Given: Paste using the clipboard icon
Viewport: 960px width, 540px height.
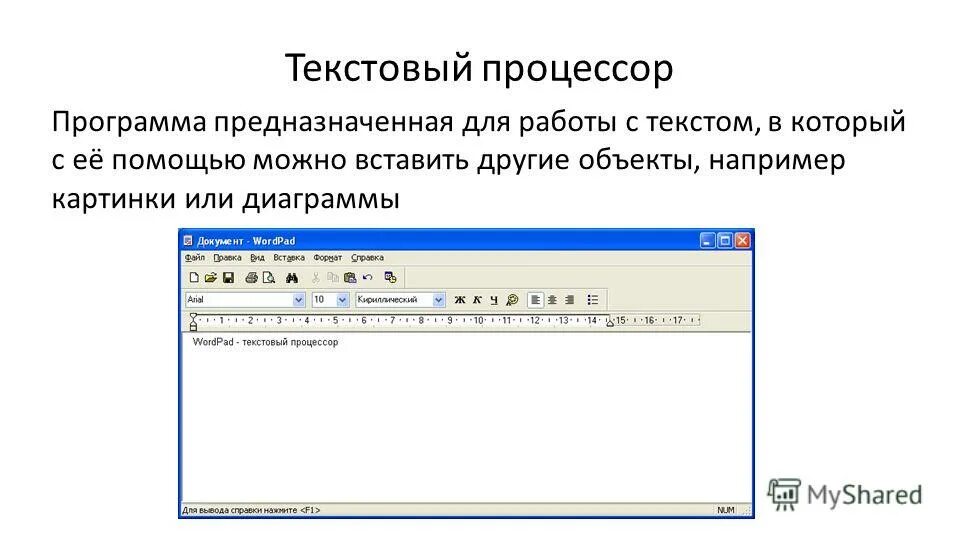Looking at the screenshot, I should pos(350,277).
